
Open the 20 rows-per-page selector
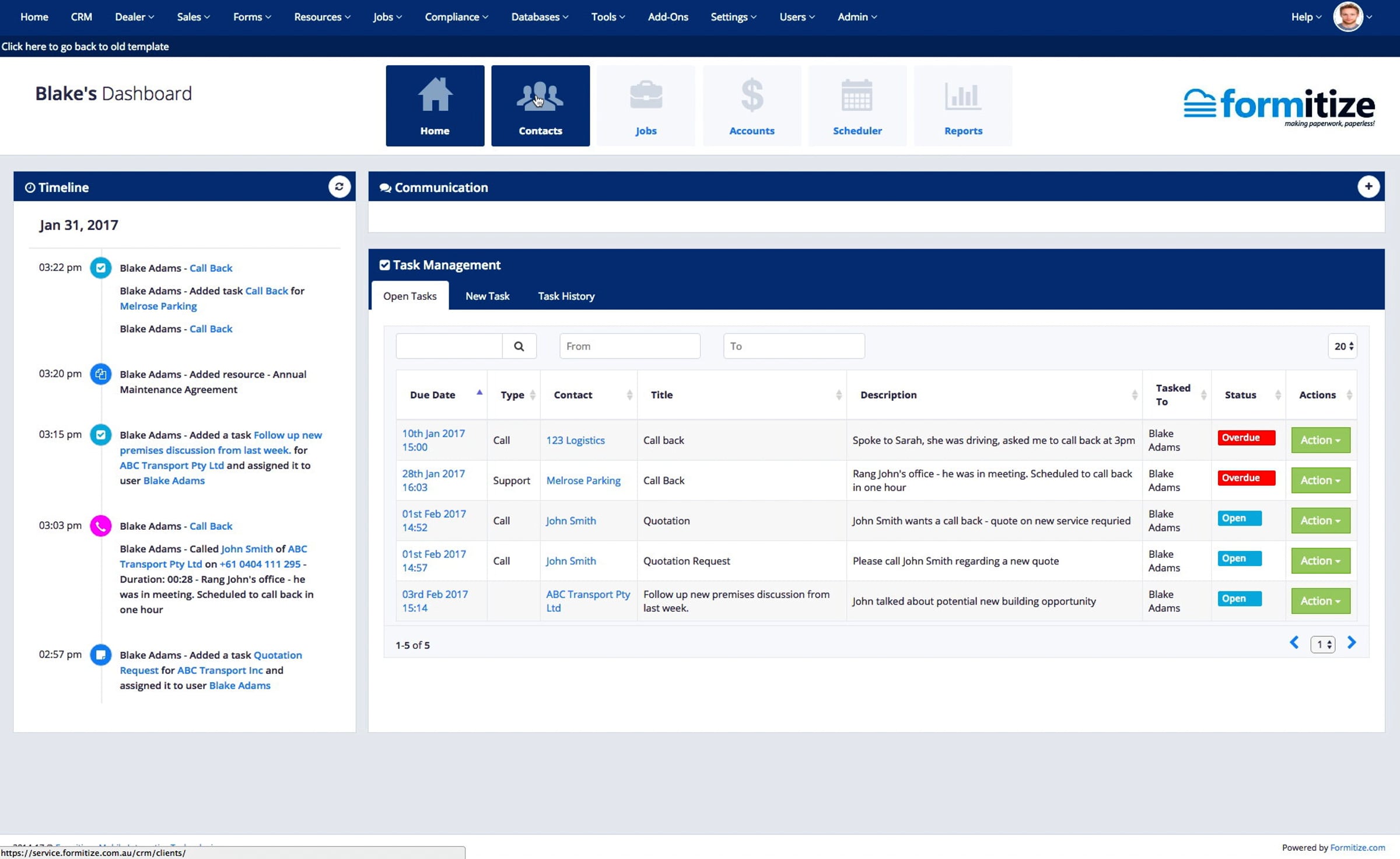pyautogui.click(x=1343, y=346)
